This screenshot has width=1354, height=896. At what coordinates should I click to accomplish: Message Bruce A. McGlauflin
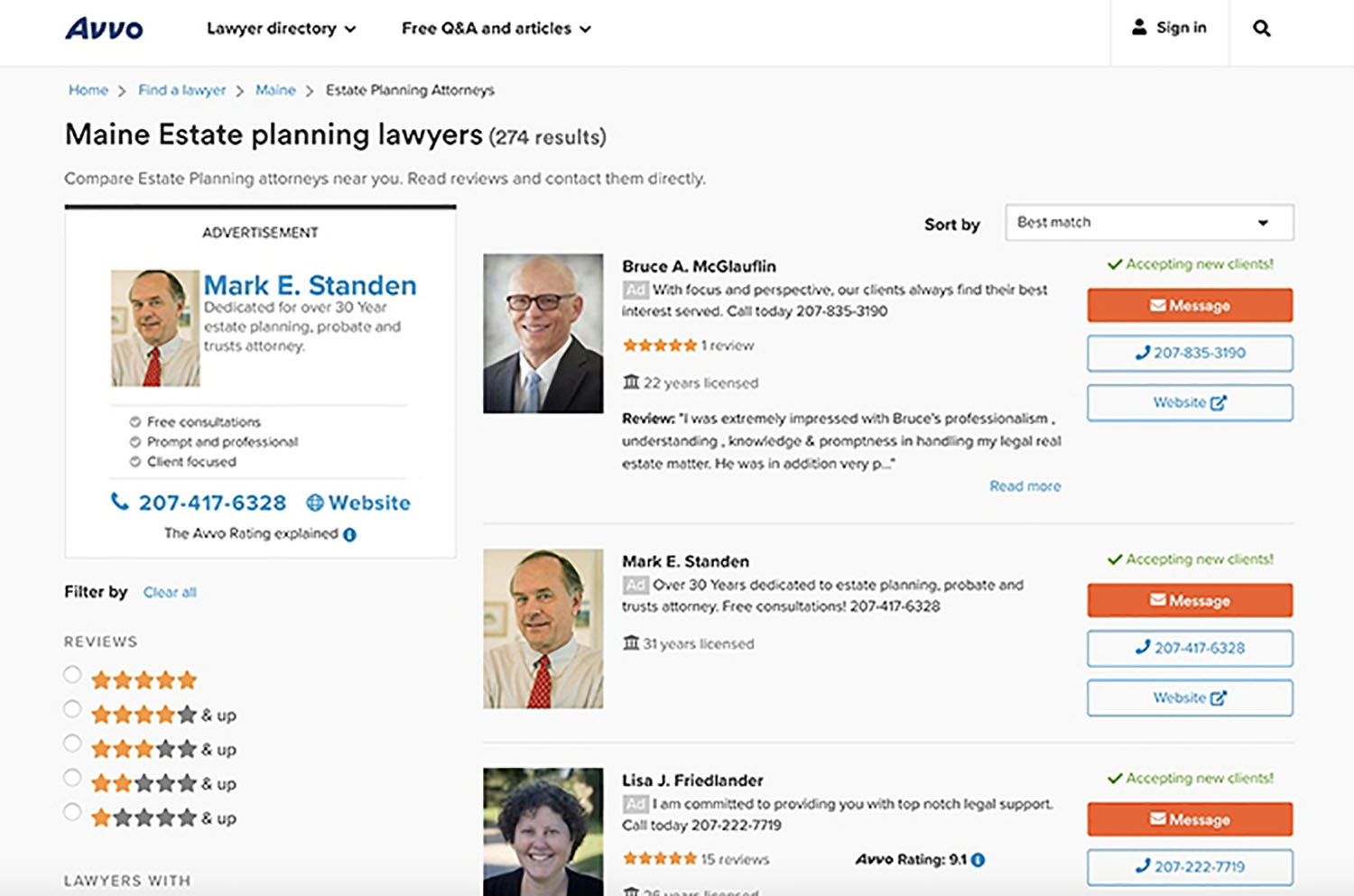point(1189,305)
